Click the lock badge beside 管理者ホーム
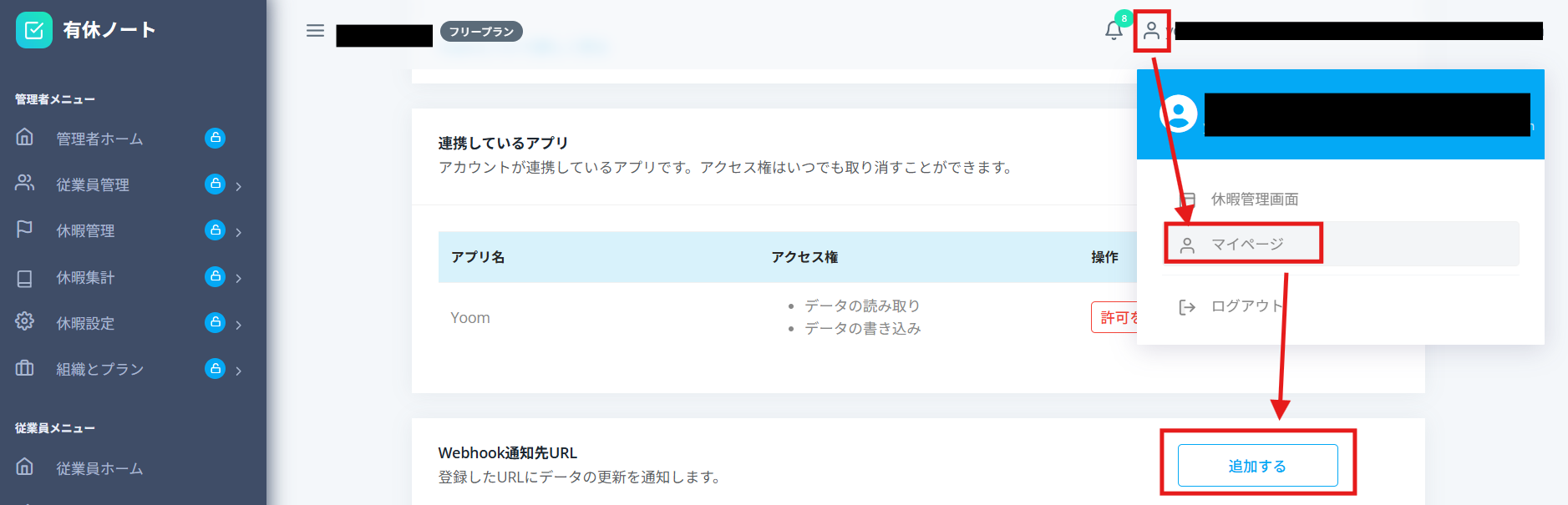Image resolution: width=1568 pixels, height=505 pixels. coord(215,138)
